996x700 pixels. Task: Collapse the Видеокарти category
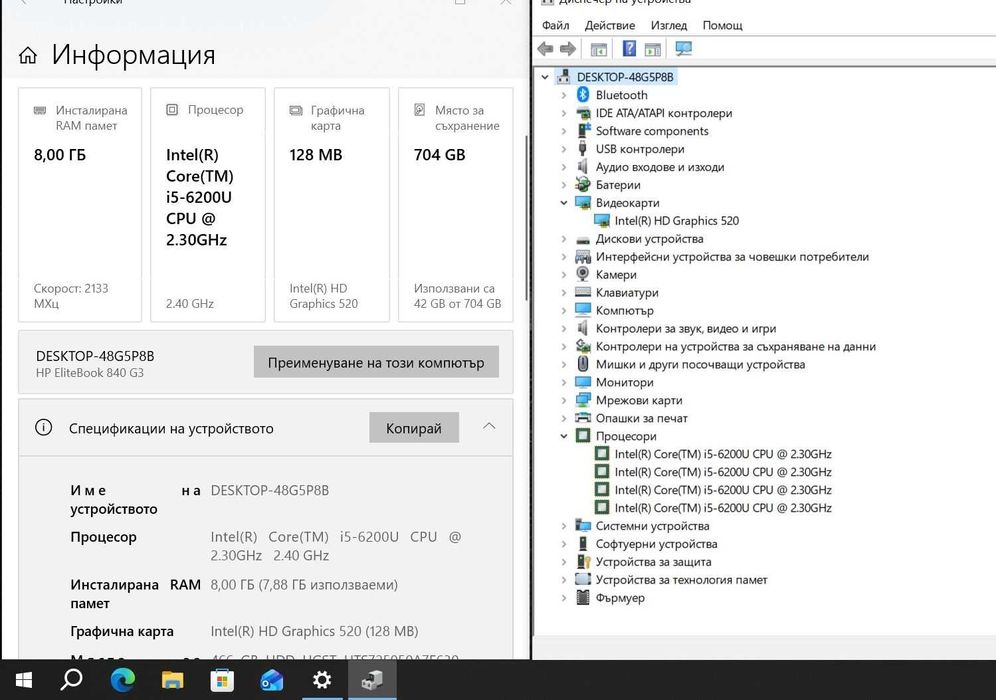click(x=563, y=203)
